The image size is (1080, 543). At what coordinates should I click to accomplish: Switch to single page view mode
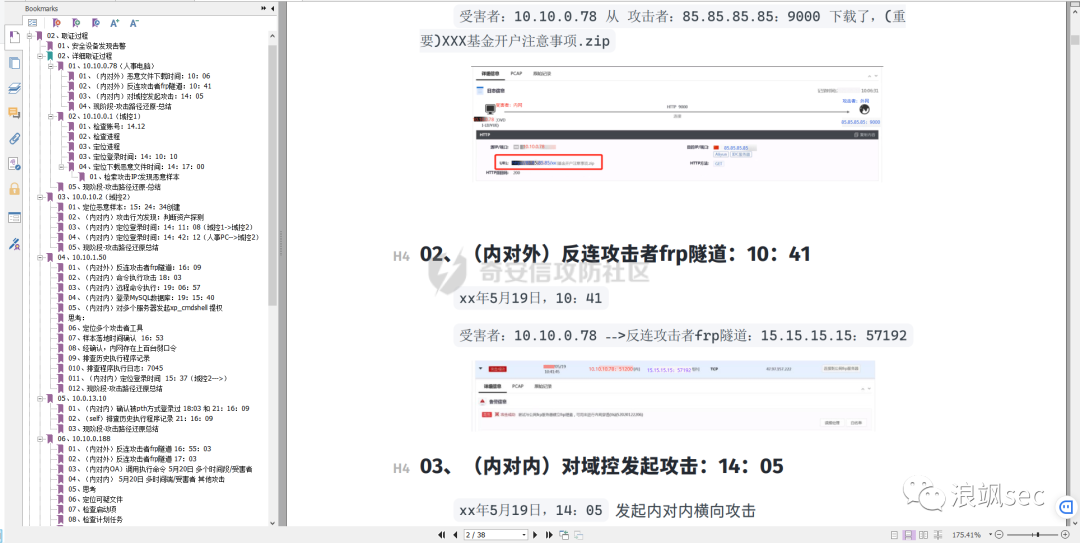[894, 535]
